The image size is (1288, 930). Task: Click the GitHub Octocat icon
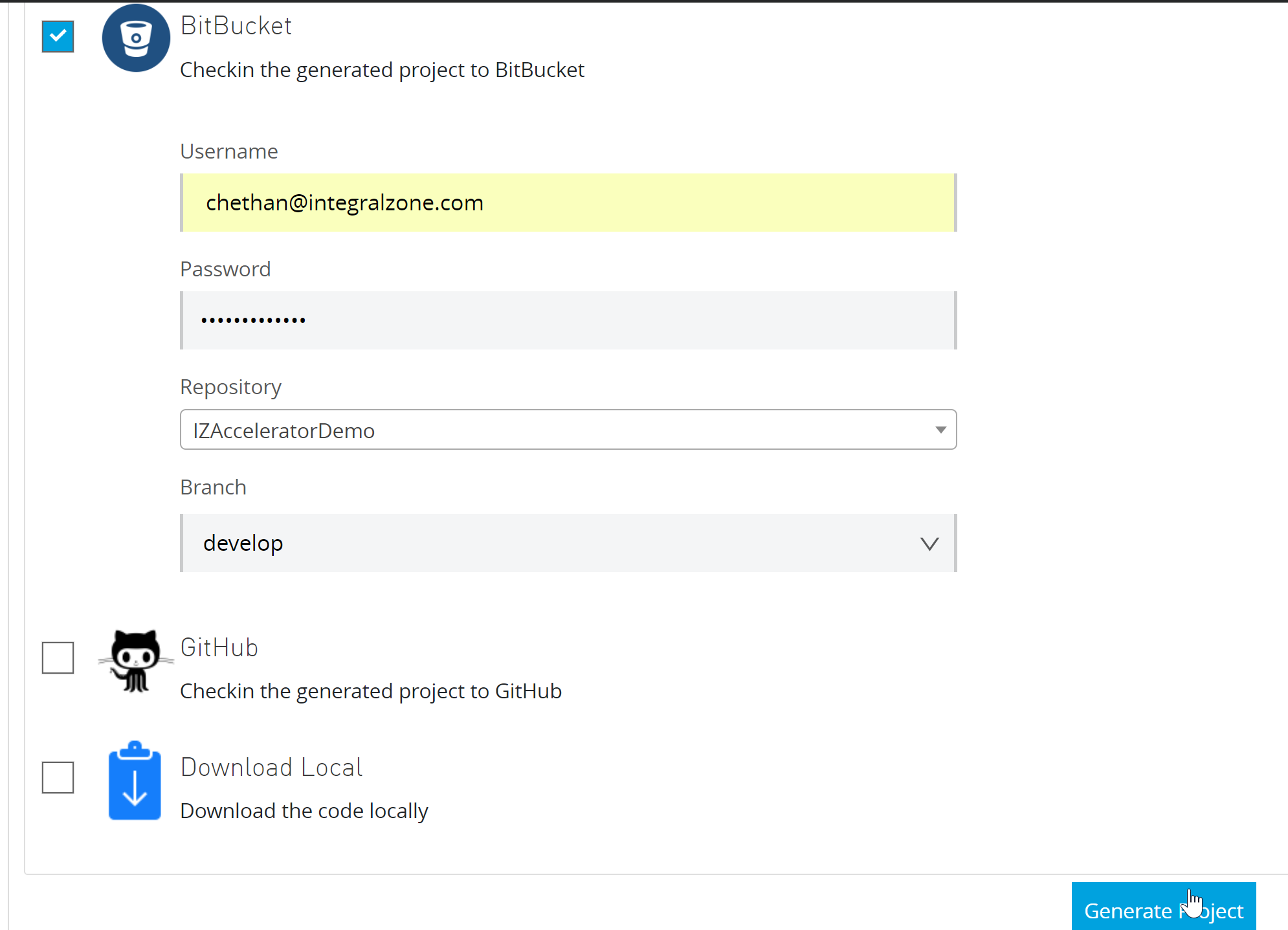pyautogui.click(x=134, y=659)
